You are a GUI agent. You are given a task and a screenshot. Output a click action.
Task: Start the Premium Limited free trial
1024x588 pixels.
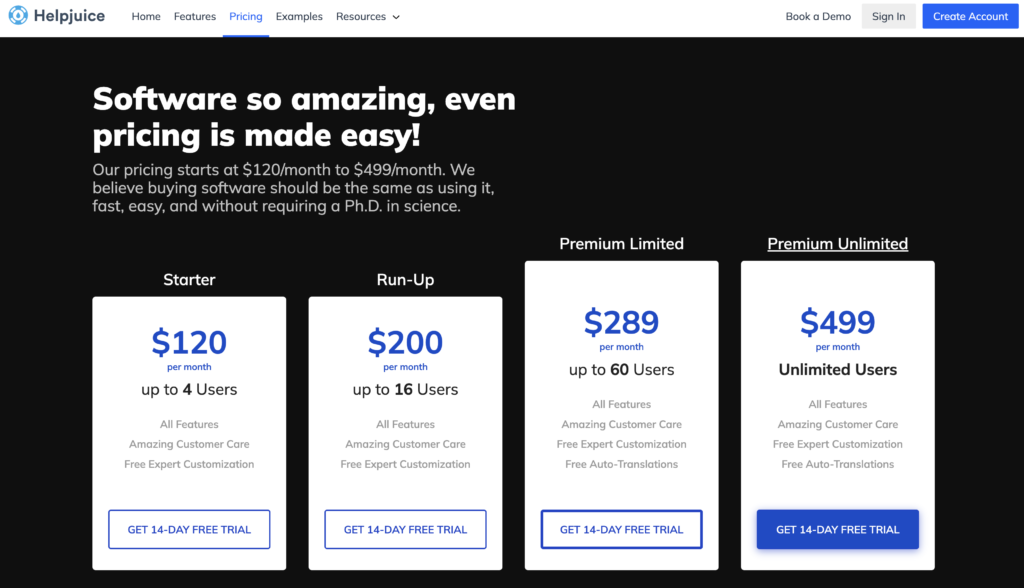(x=622, y=529)
